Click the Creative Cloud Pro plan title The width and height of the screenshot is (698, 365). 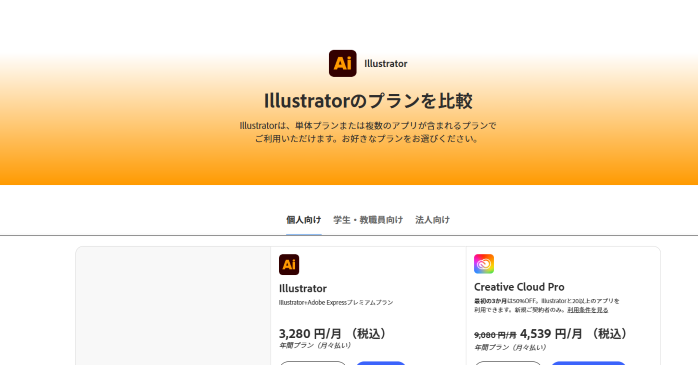tap(519, 287)
